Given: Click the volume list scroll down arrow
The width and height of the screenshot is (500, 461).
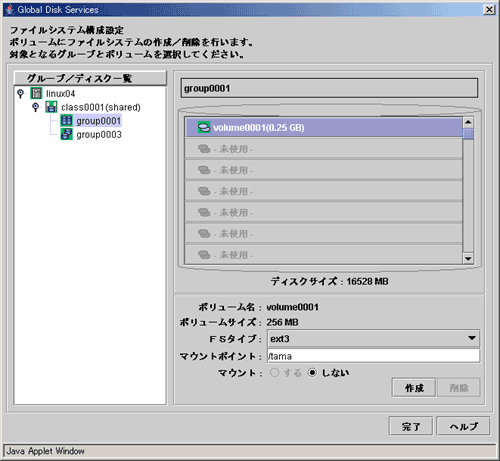Looking at the screenshot, I should click(468, 258).
